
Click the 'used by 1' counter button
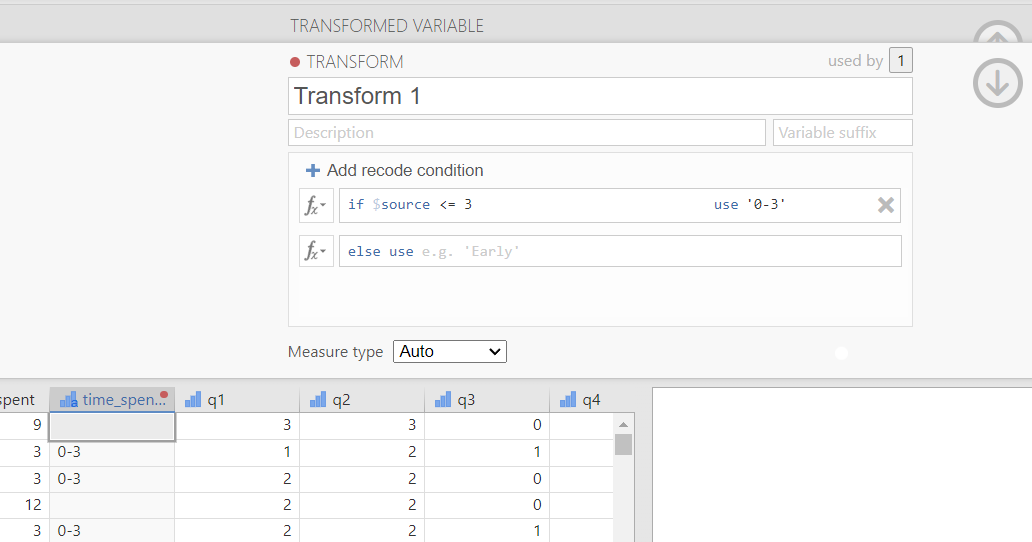[x=900, y=61]
